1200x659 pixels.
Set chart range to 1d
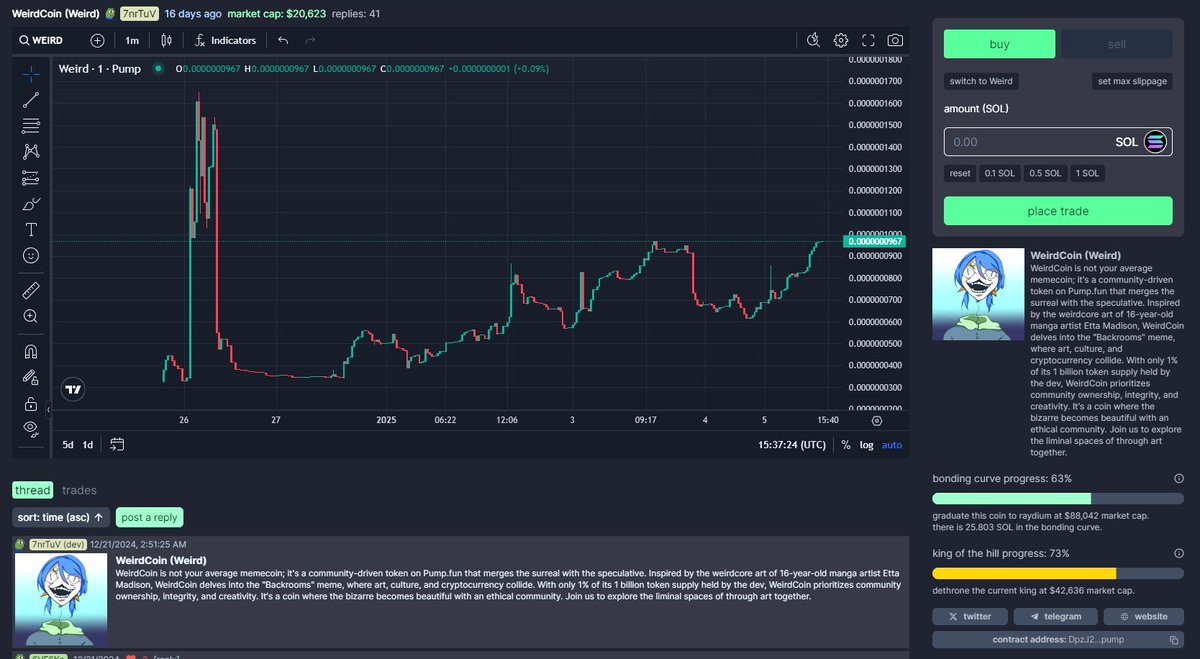pos(88,444)
